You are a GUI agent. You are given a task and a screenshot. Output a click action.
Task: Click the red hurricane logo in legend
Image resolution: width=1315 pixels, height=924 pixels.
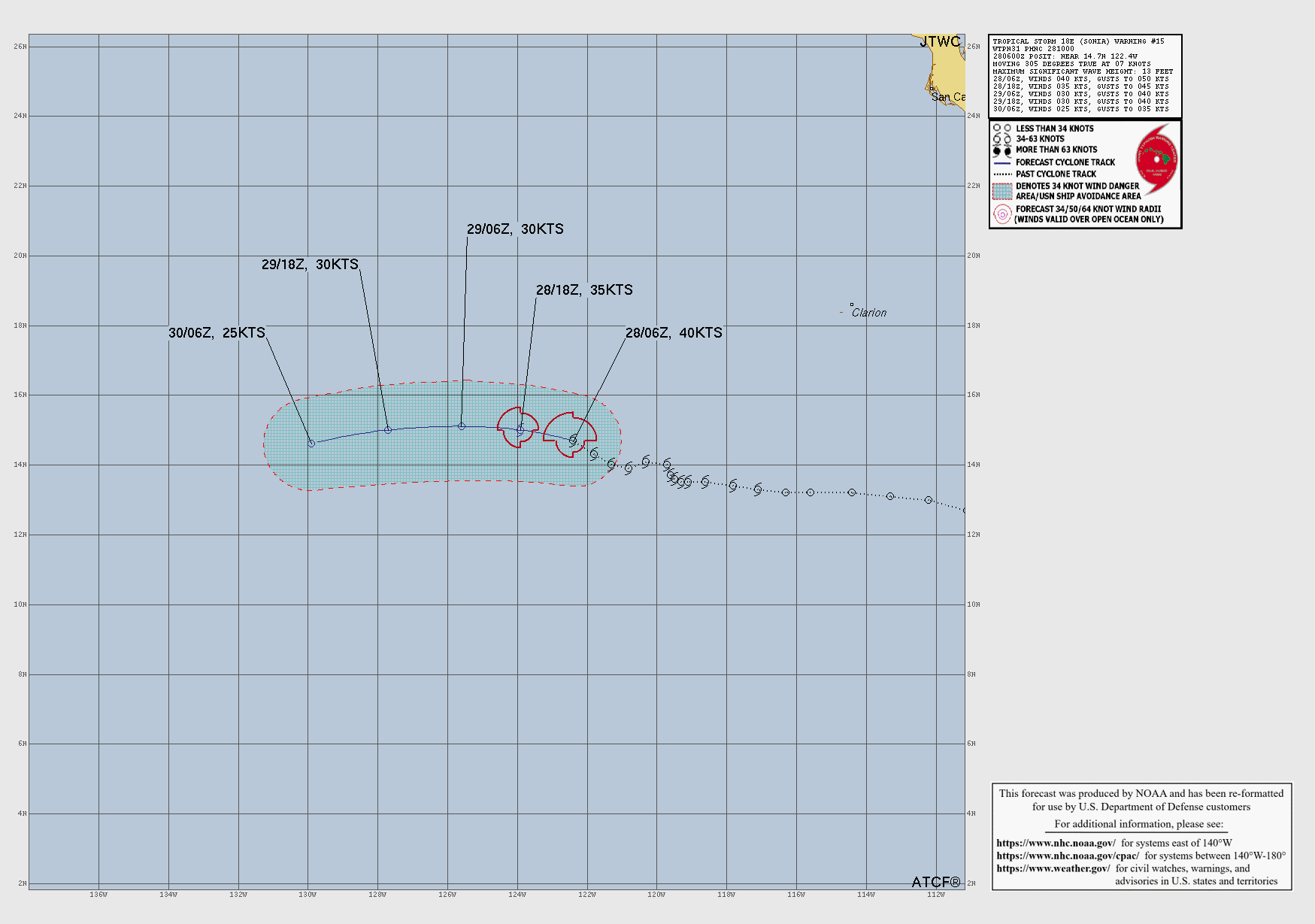pos(1156,159)
